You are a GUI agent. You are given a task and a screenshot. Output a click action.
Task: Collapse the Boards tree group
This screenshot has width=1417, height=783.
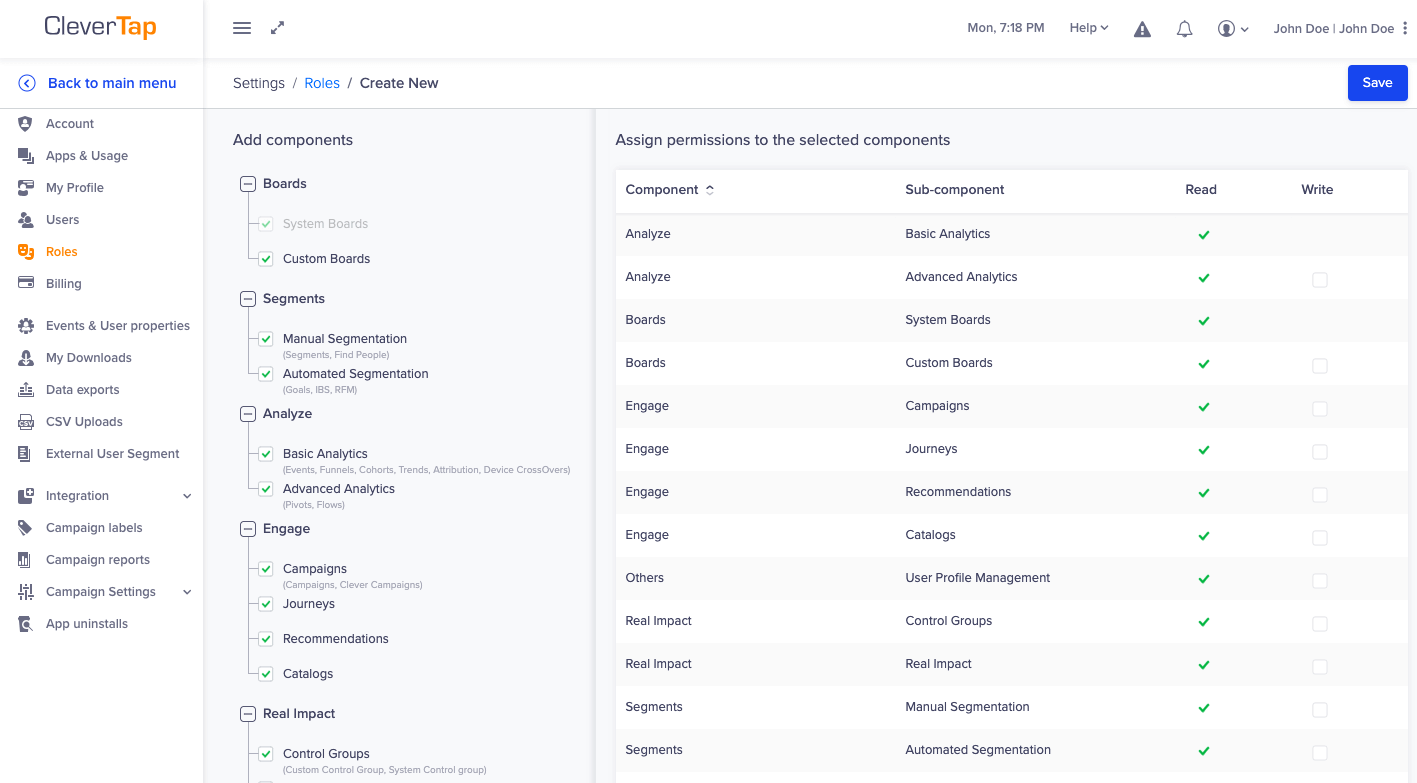[x=248, y=184]
